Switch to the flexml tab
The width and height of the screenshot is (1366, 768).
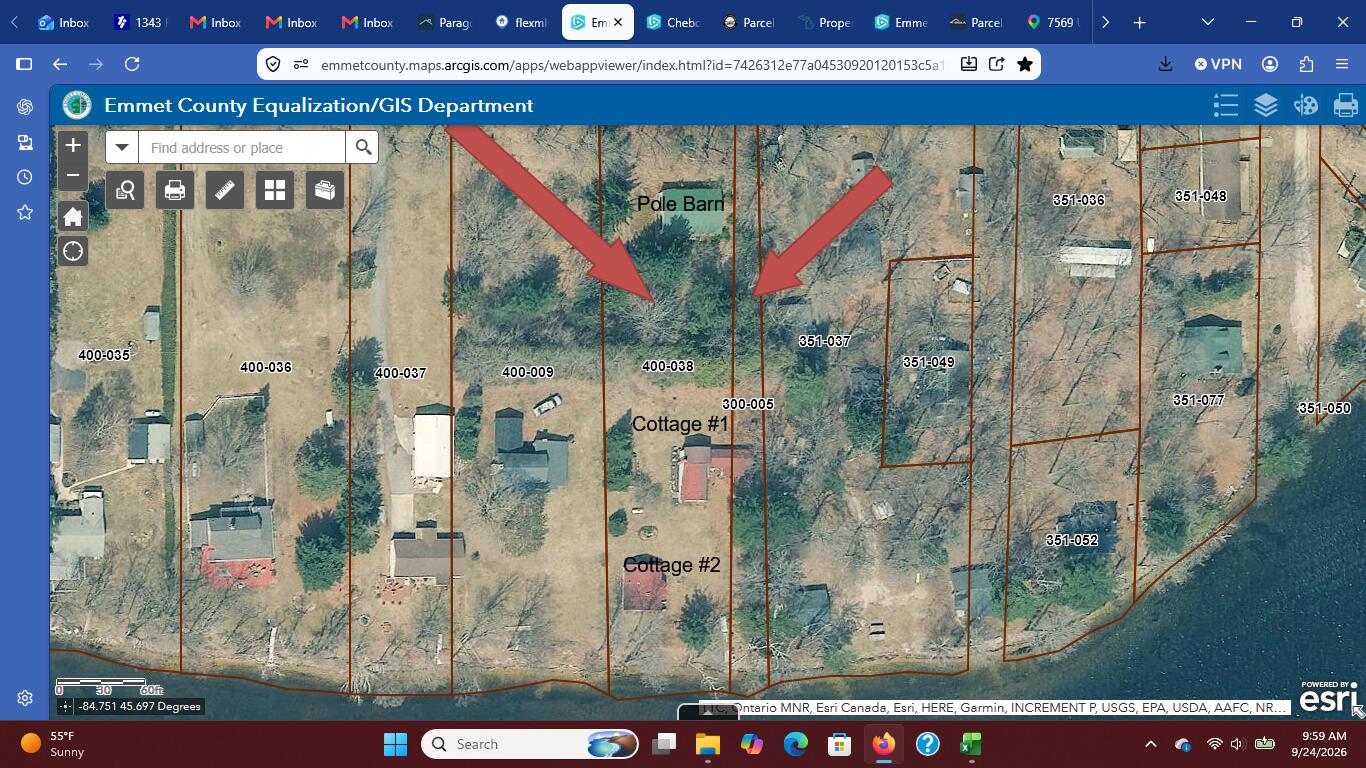pos(521,22)
